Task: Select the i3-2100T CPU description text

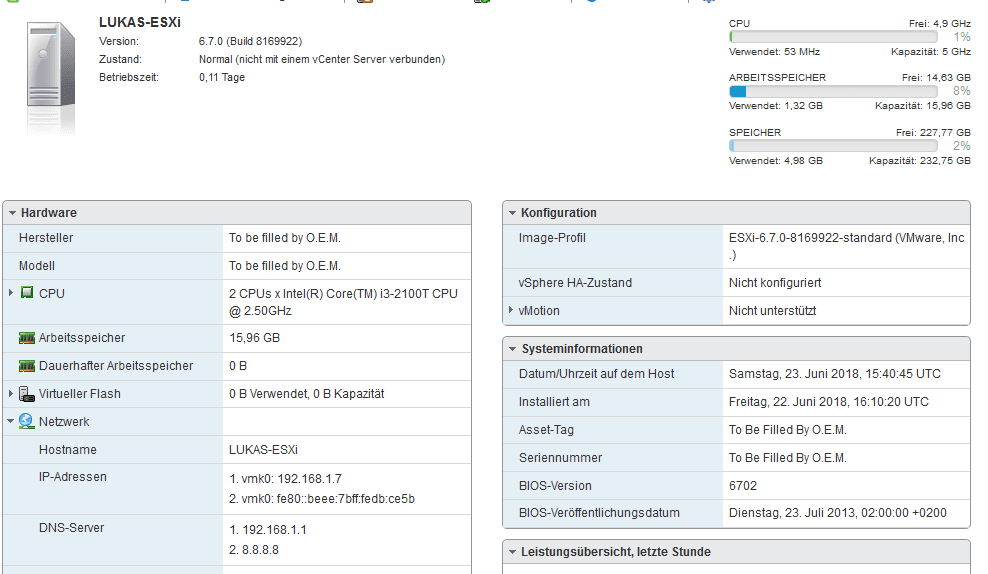Action: (x=343, y=302)
